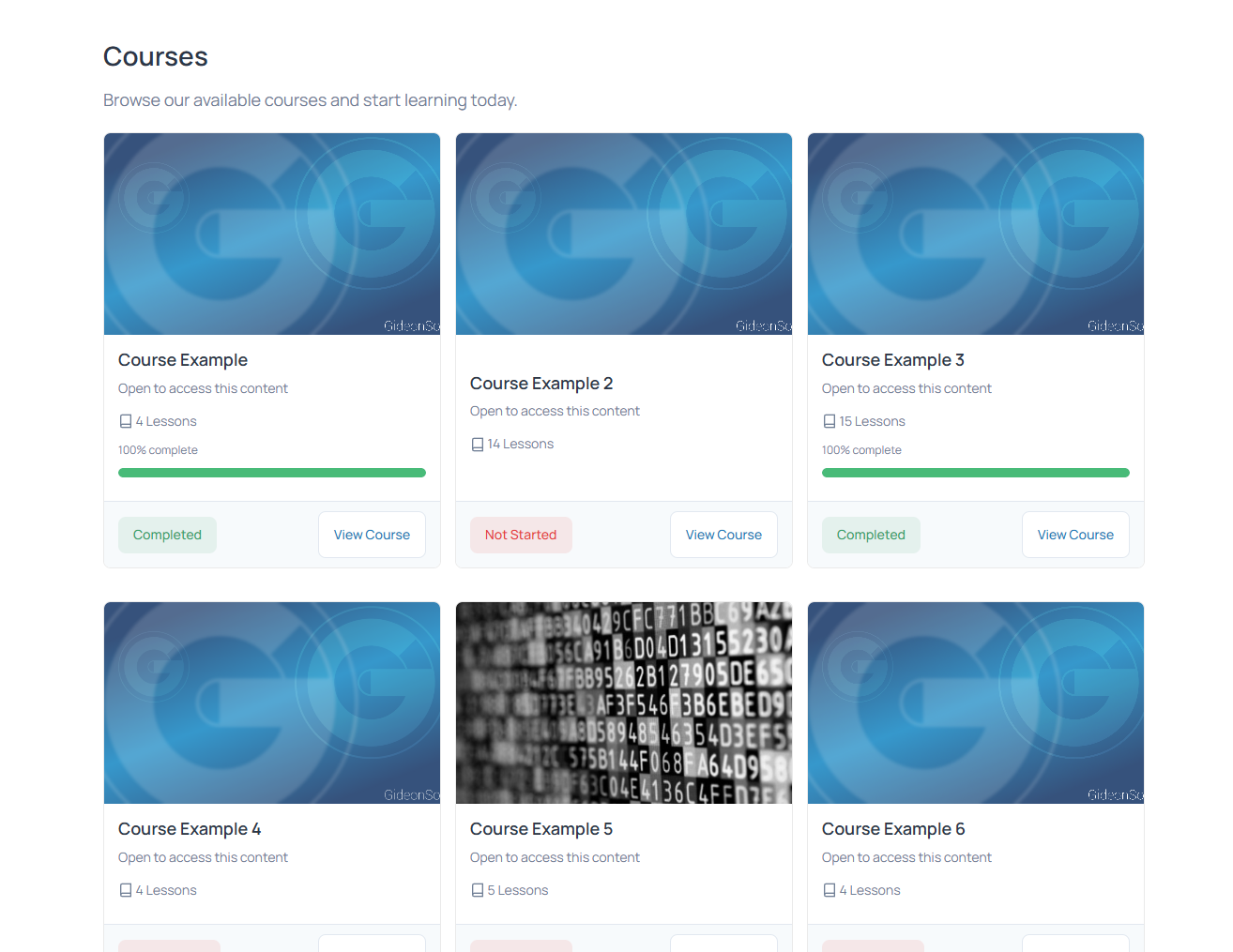Click the book icon in Course Example 6
Viewport: 1233px width, 952px height.
click(x=830, y=891)
